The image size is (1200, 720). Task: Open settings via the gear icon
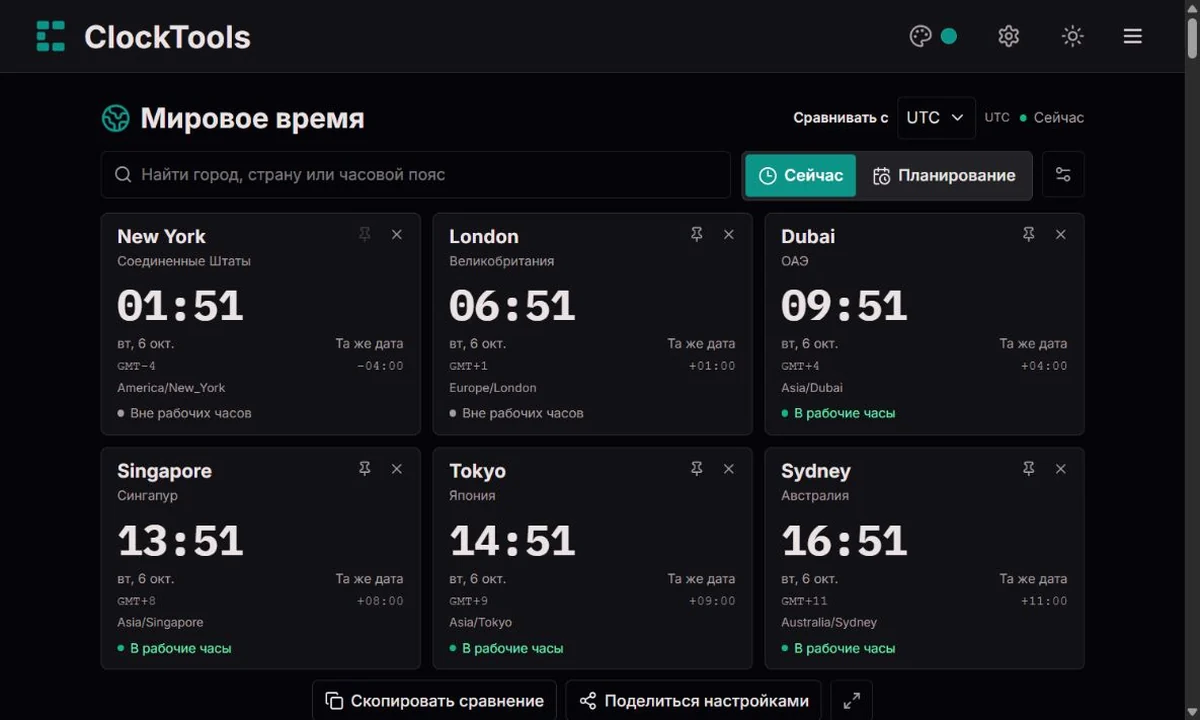pyautogui.click(x=1008, y=36)
